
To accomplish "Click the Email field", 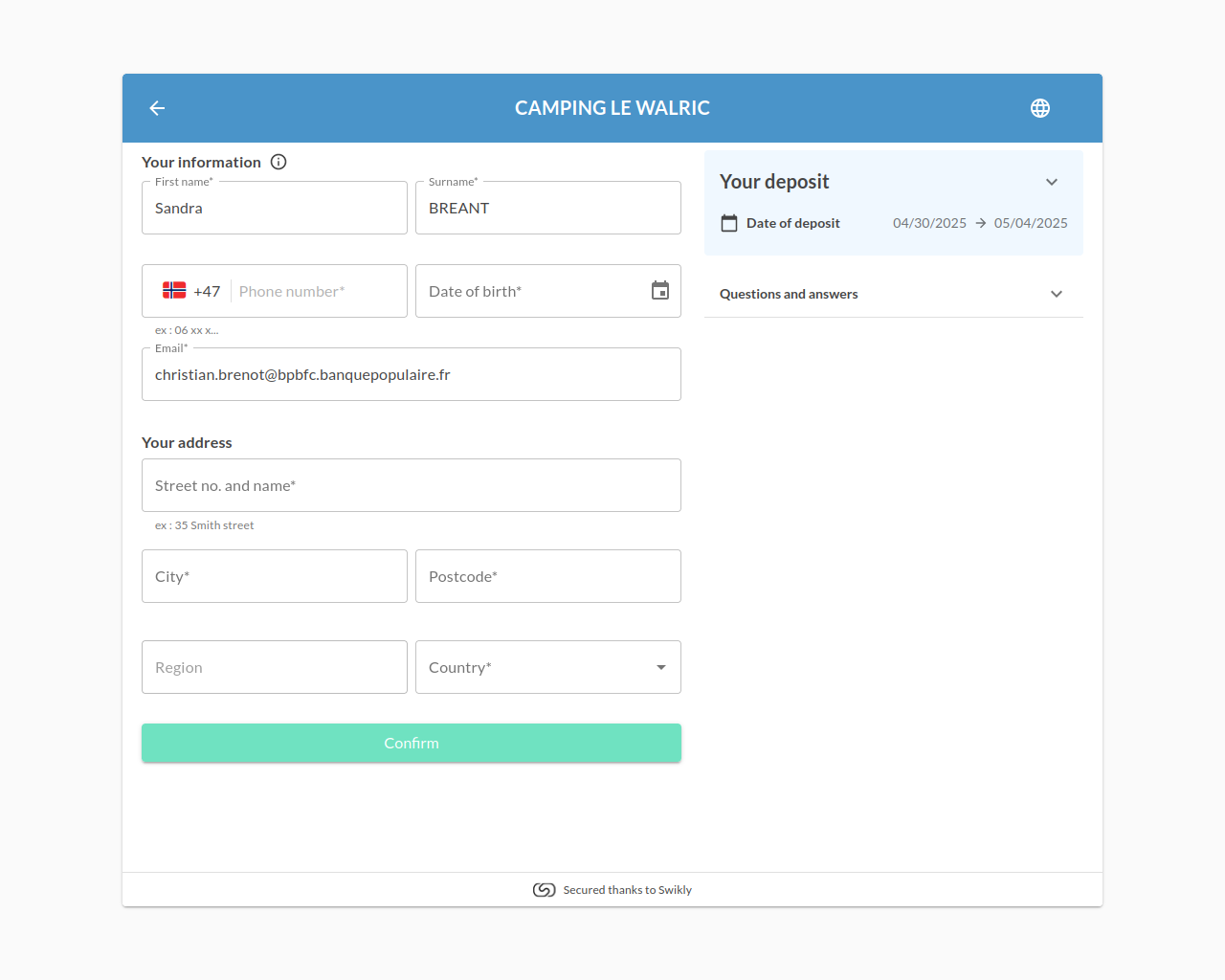I will click(412, 374).
